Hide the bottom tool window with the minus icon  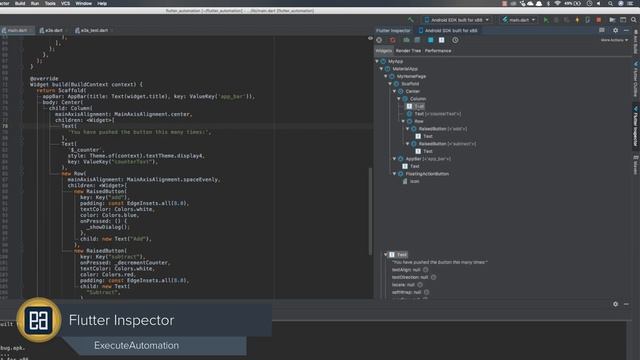click(x=627, y=304)
